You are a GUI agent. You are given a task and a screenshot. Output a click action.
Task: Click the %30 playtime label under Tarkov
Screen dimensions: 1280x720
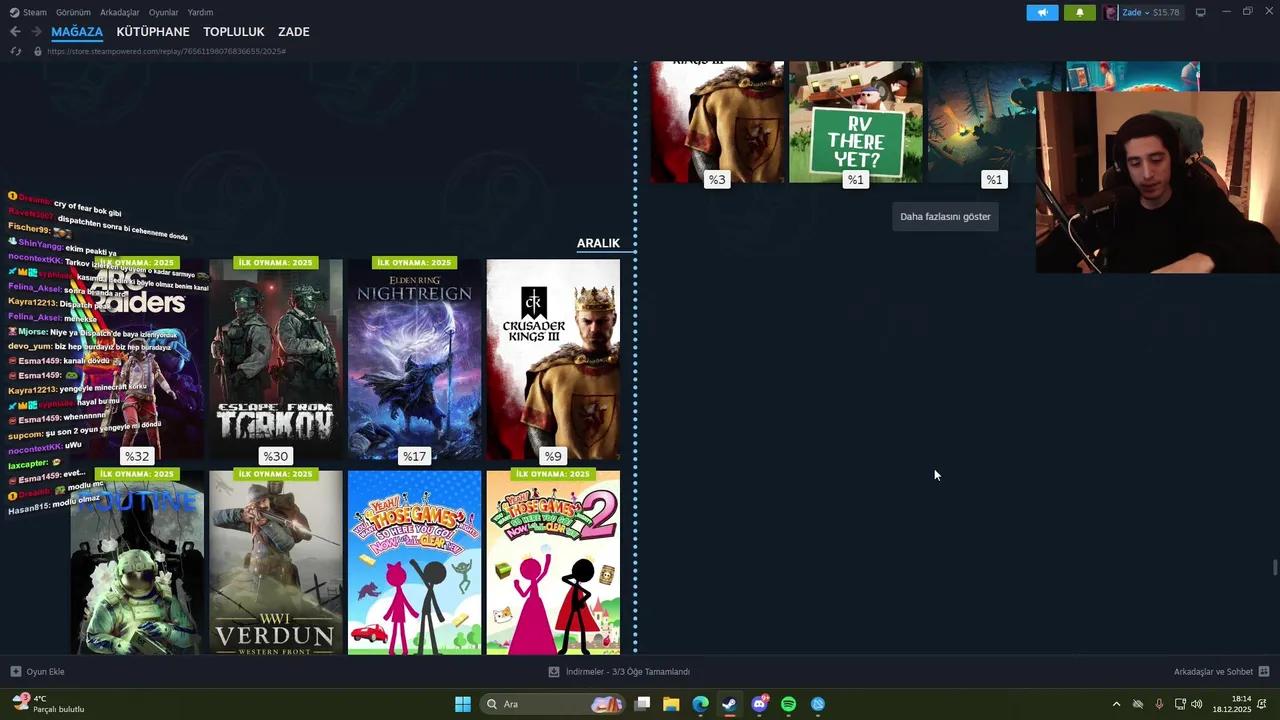point(276,456)
